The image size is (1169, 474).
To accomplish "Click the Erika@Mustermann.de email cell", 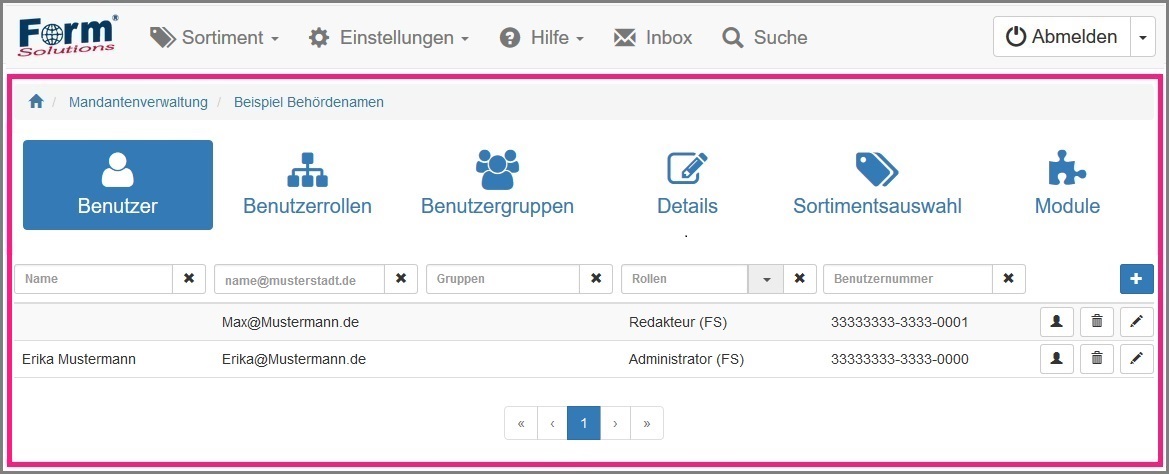I will click(x=294, y=359).
